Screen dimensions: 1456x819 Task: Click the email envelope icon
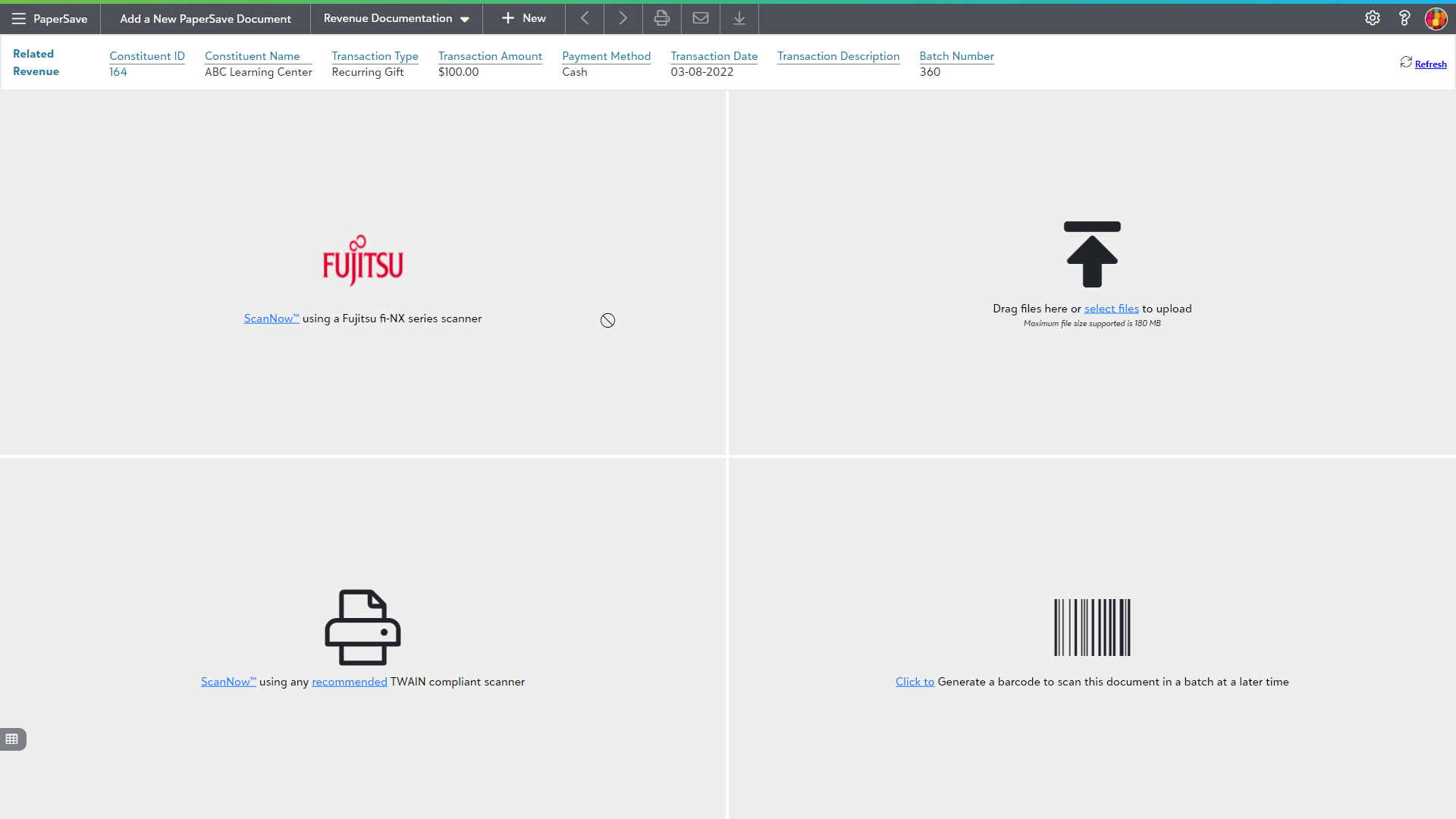(x=700, y=18)
